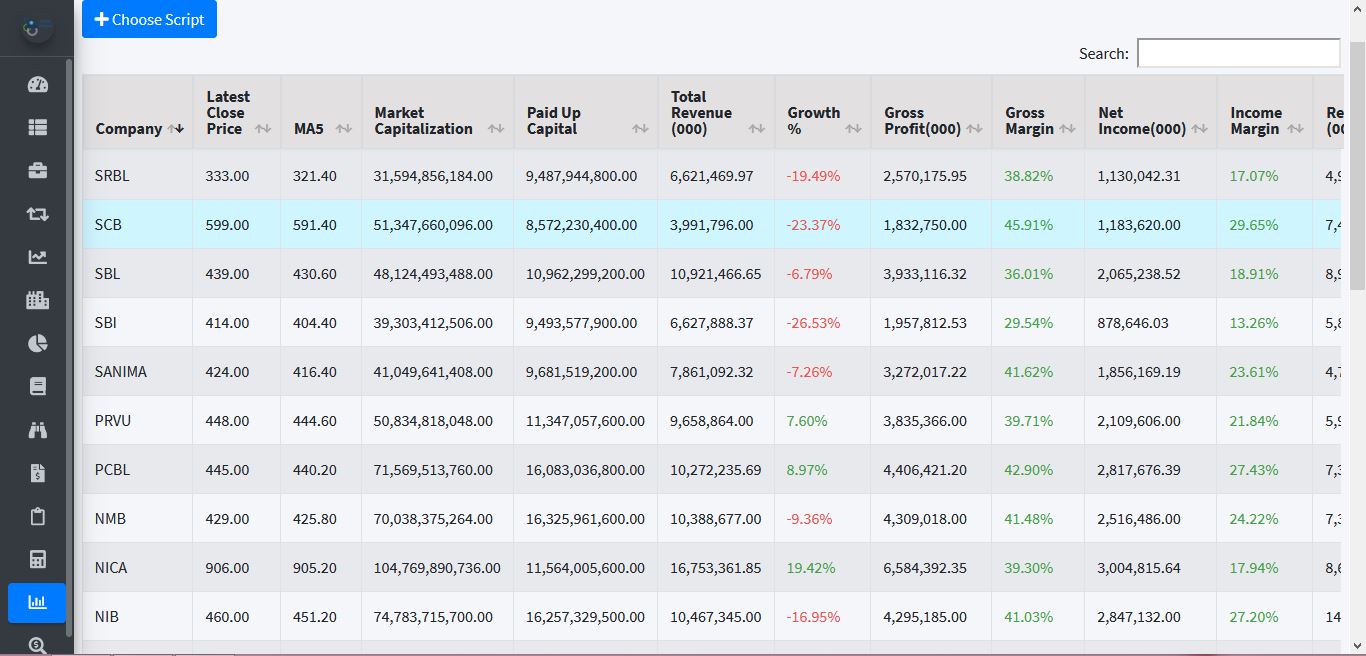The image size is (1366, 656).
Task: Click the buildings icon in sidebar
Action: [x=37, y=300]
